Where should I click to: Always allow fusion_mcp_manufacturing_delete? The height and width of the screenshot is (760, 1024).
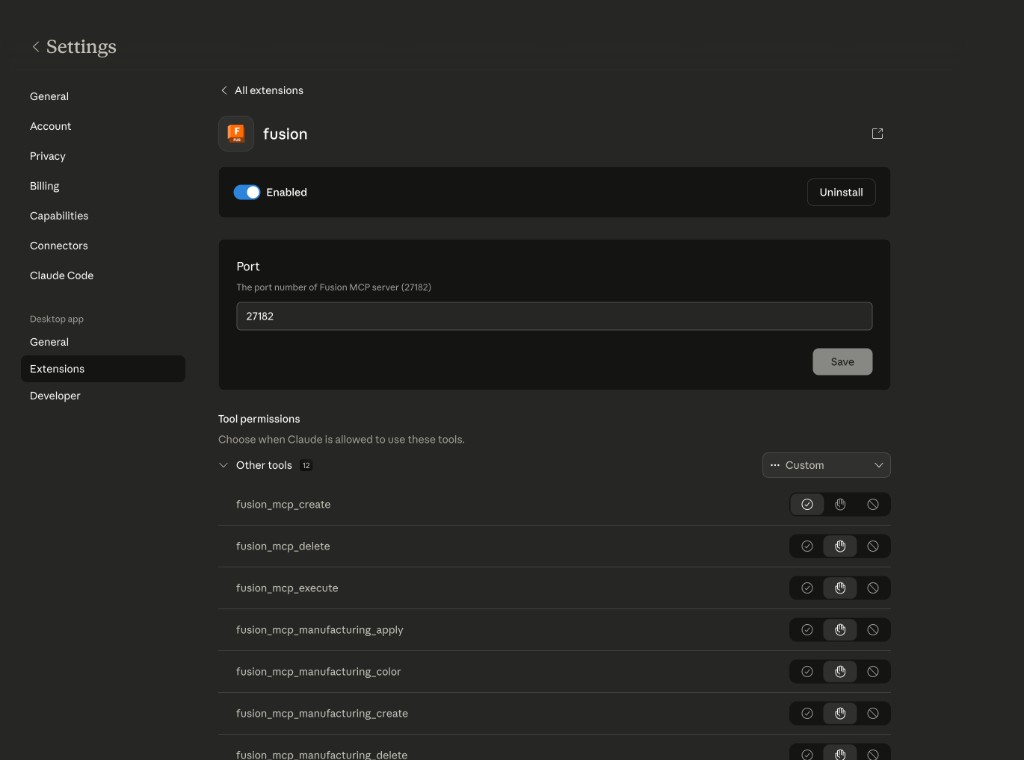pos(807,753)
